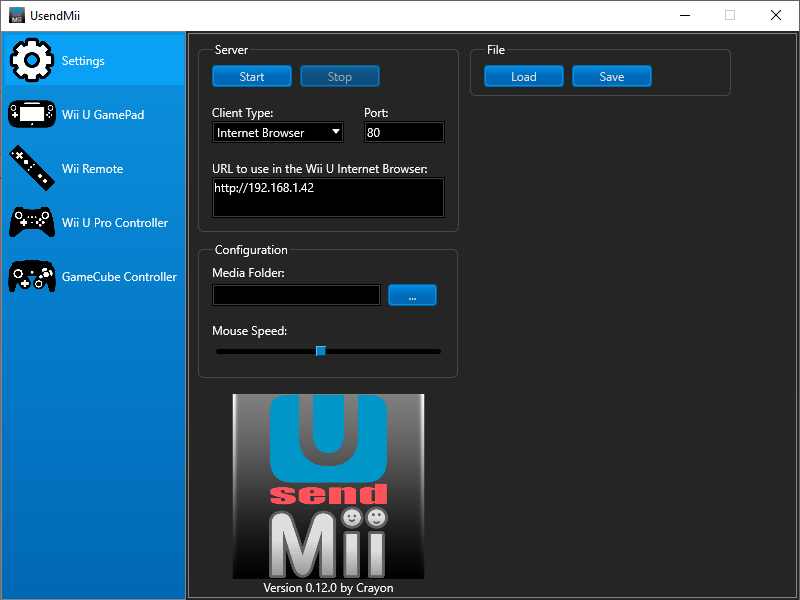Select GameCube Controller tab label
Screen dimensions: 800x600
(119, 277)
